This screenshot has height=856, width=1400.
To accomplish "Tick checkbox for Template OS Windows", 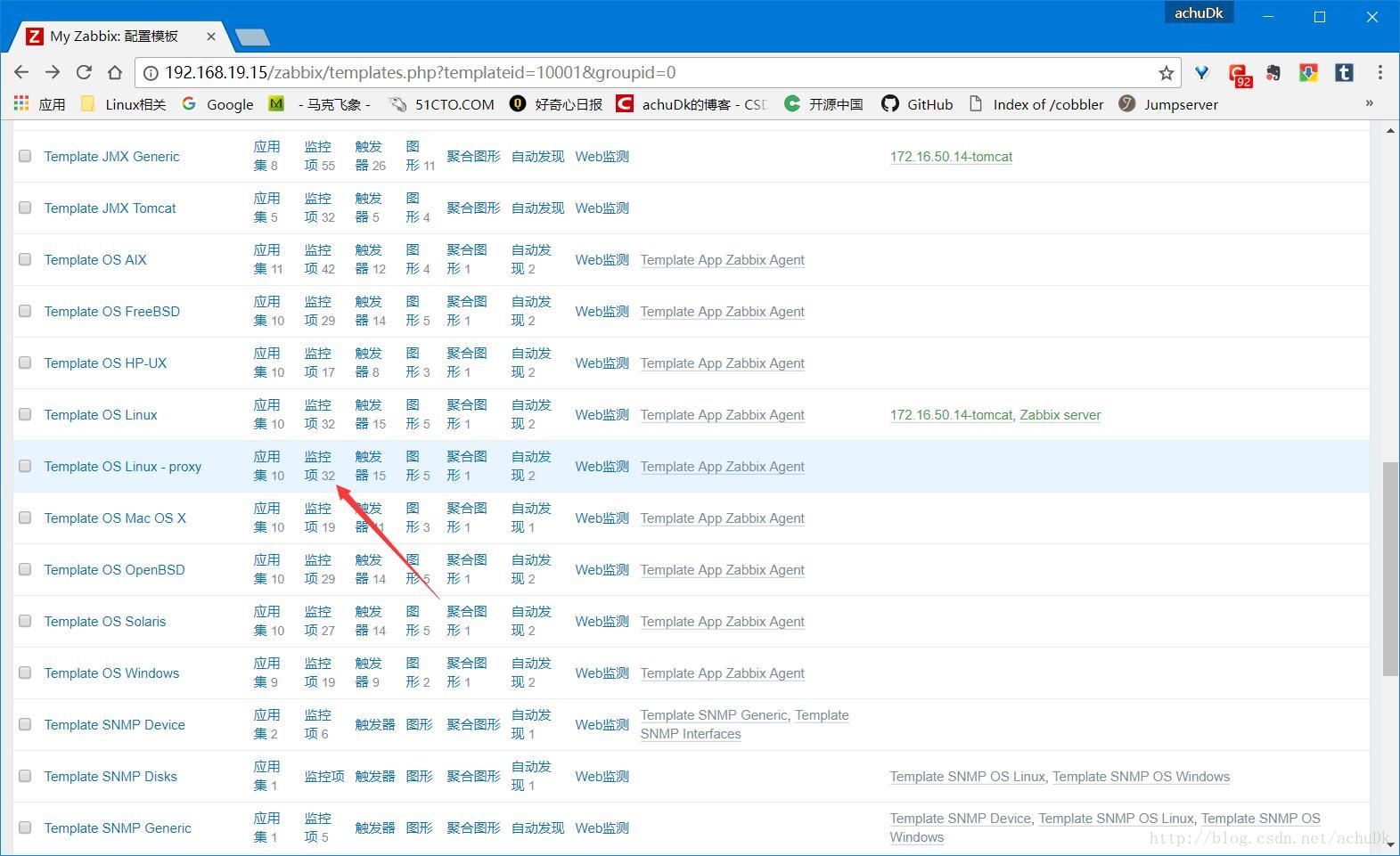I will coord(25,673).
